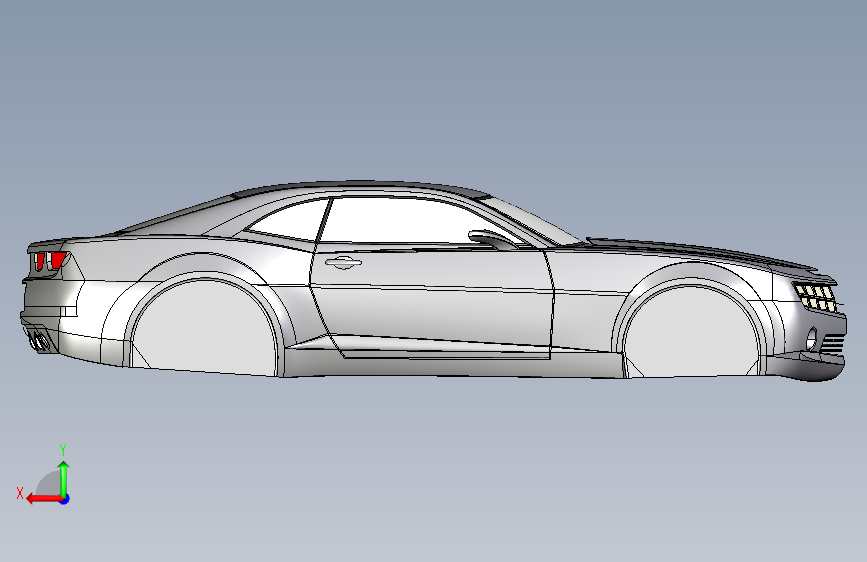
Task: Select the car's door handle
Action: point(343,263)
